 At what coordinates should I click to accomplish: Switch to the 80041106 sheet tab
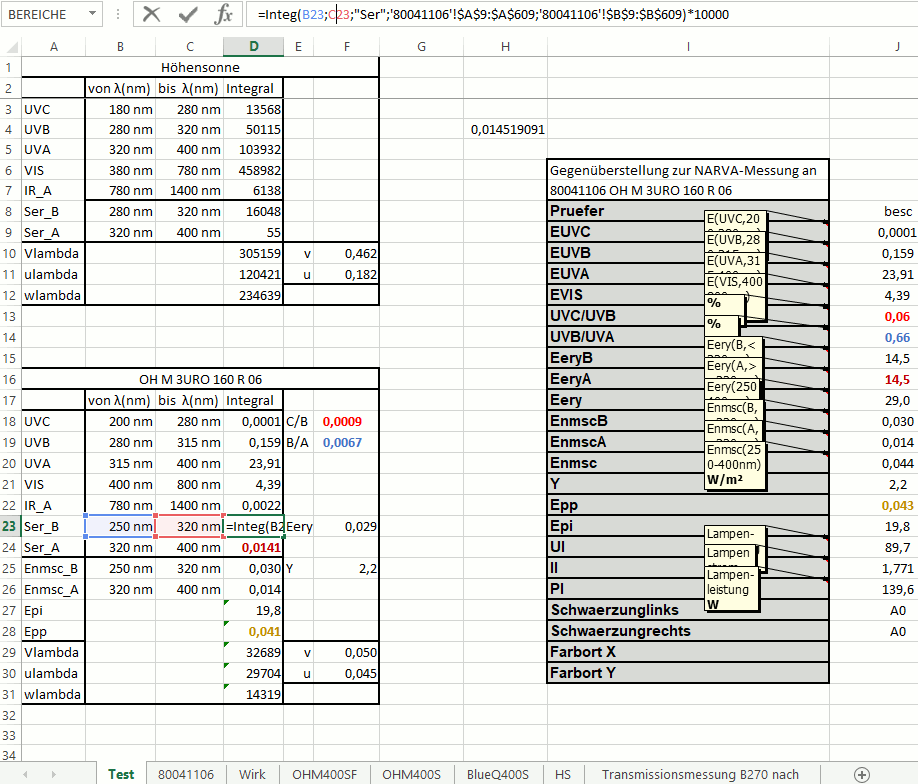coord(185,774)
